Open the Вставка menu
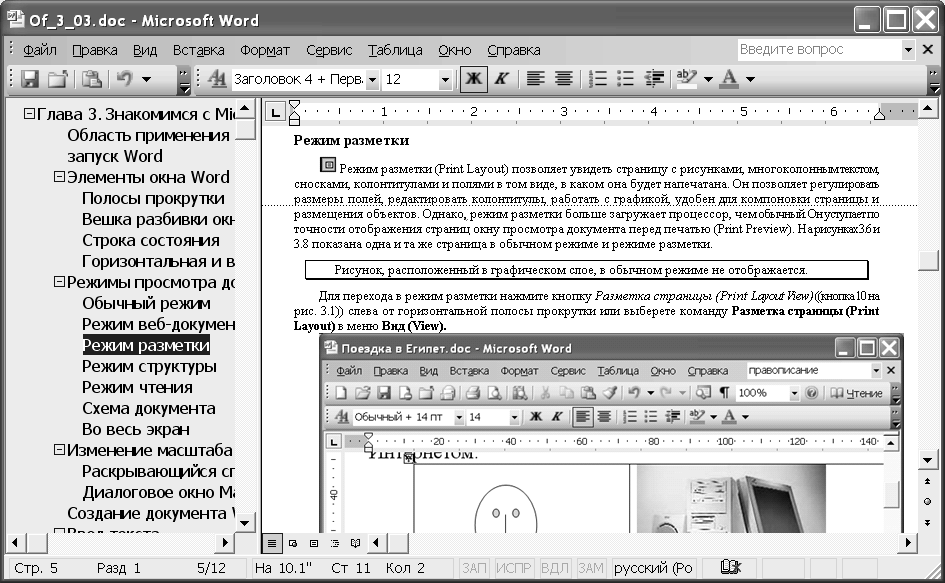The height and width of the screenshot is (583, 945). (198, 50)
